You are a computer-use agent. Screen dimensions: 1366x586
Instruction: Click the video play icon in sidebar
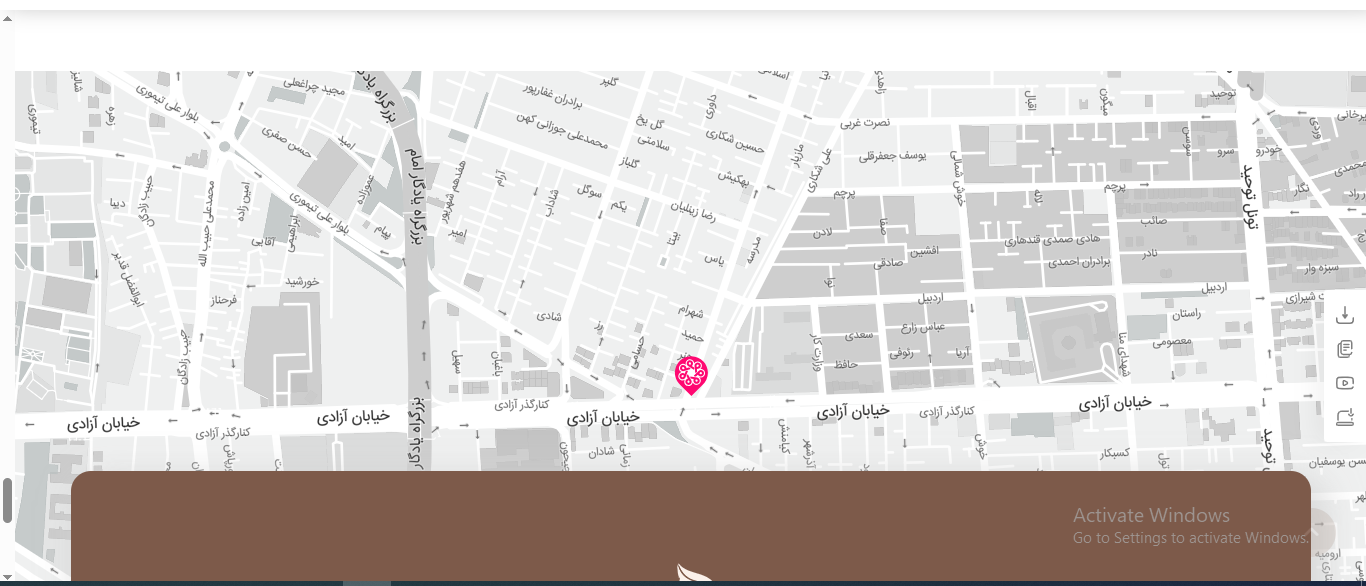(1345, 383)
